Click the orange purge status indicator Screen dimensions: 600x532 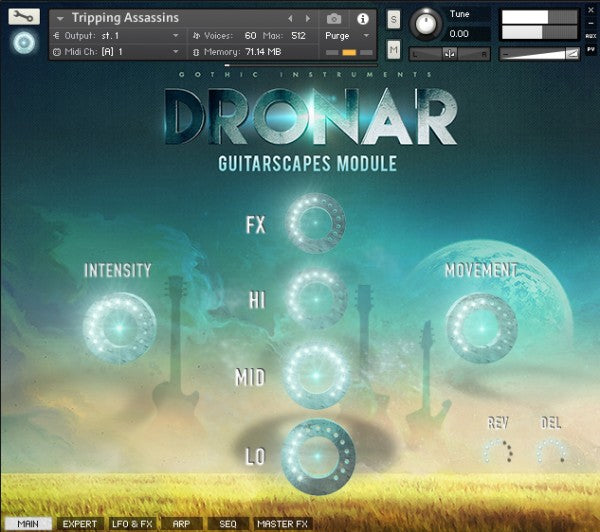click(x=349, y=52)
